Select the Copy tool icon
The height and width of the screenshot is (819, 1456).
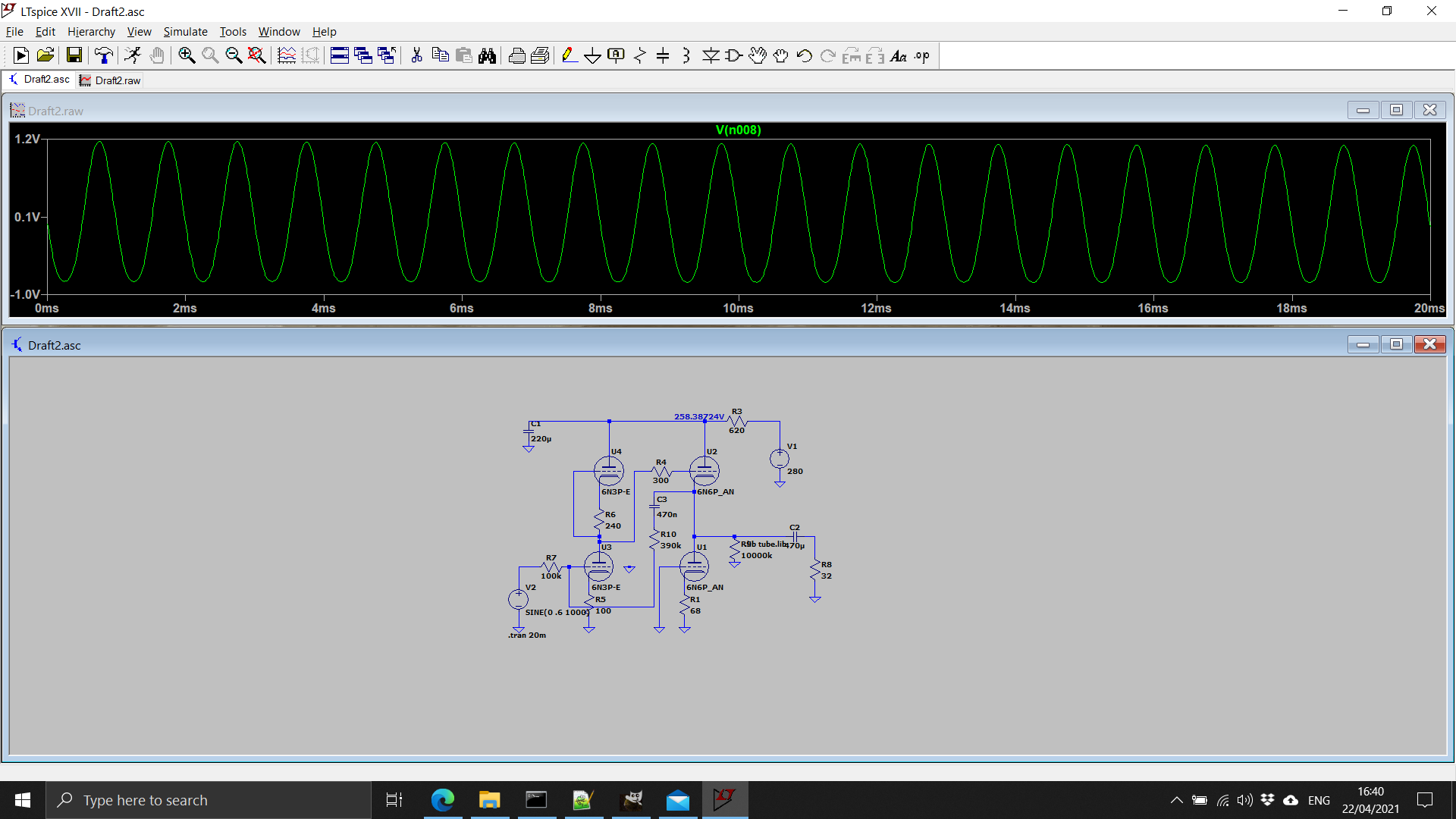pos(440,55)
